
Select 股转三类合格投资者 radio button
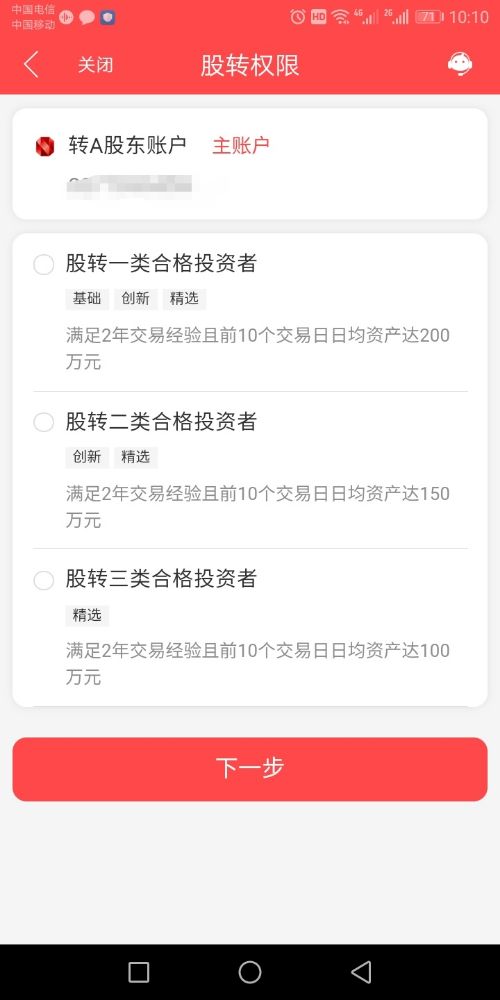pos(43,580)
